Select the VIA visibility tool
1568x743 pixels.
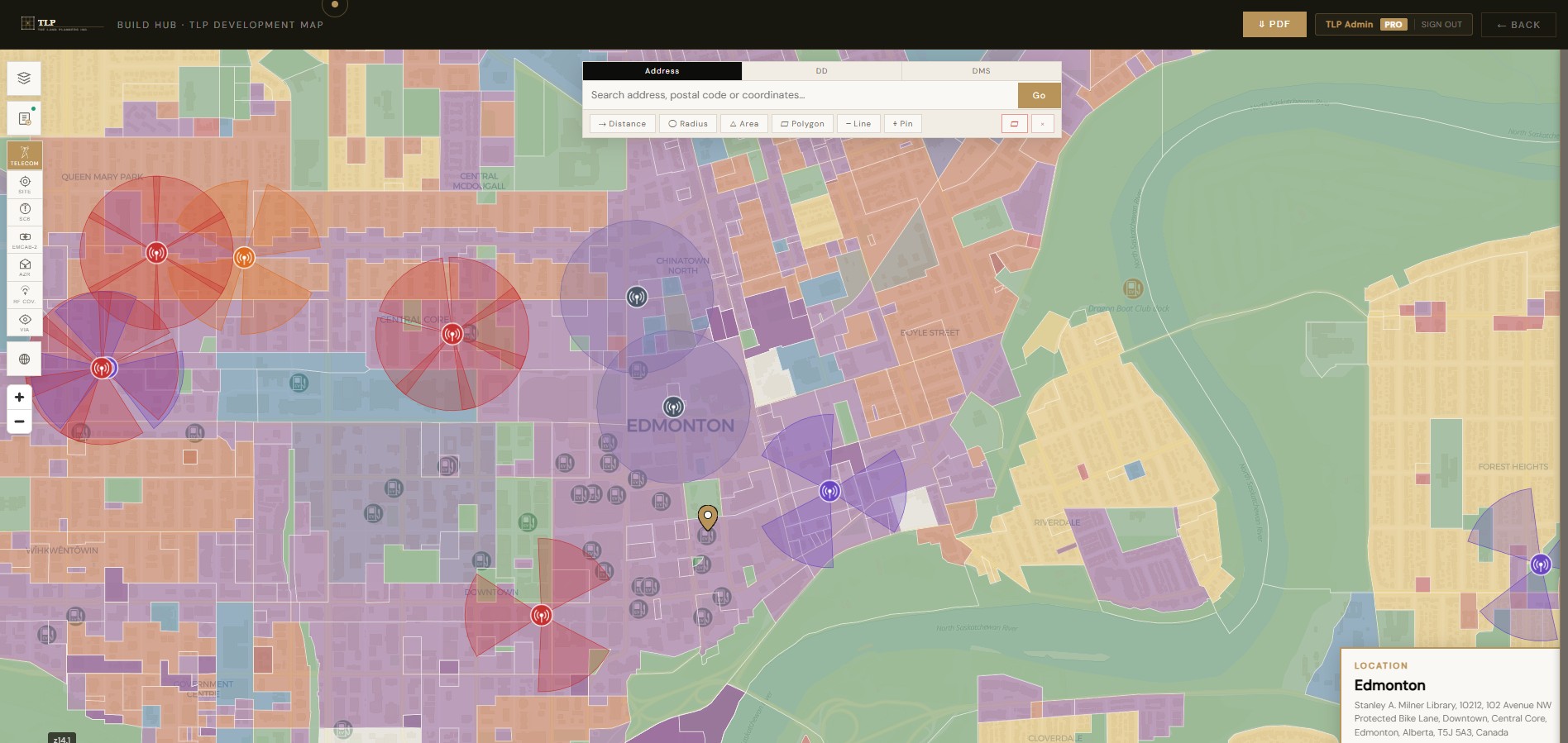click(25, 322)
